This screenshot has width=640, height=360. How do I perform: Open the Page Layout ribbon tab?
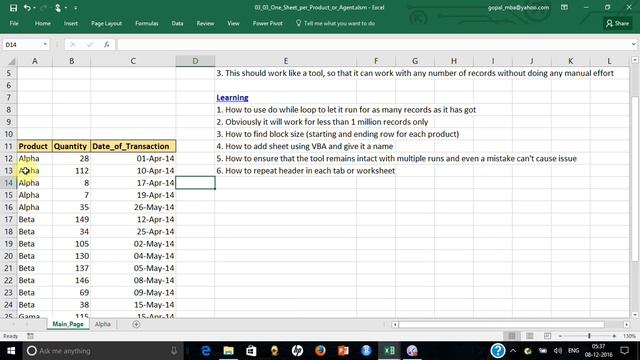click(106, 23)
